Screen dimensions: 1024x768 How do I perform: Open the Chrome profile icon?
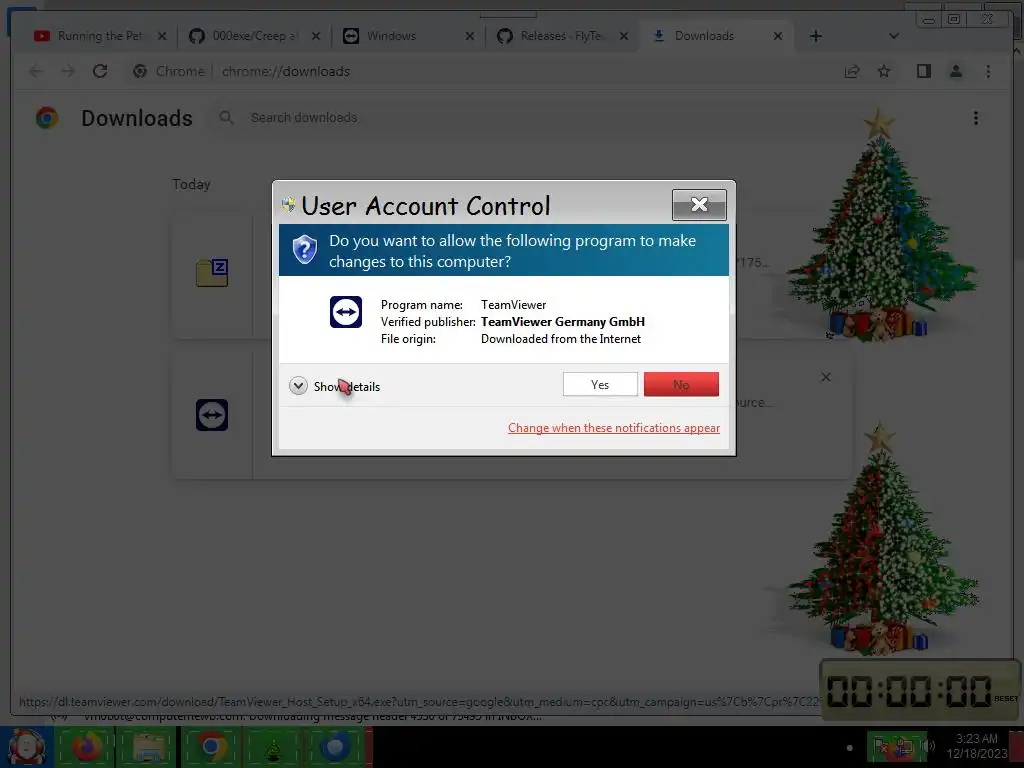tap(955, 71)
